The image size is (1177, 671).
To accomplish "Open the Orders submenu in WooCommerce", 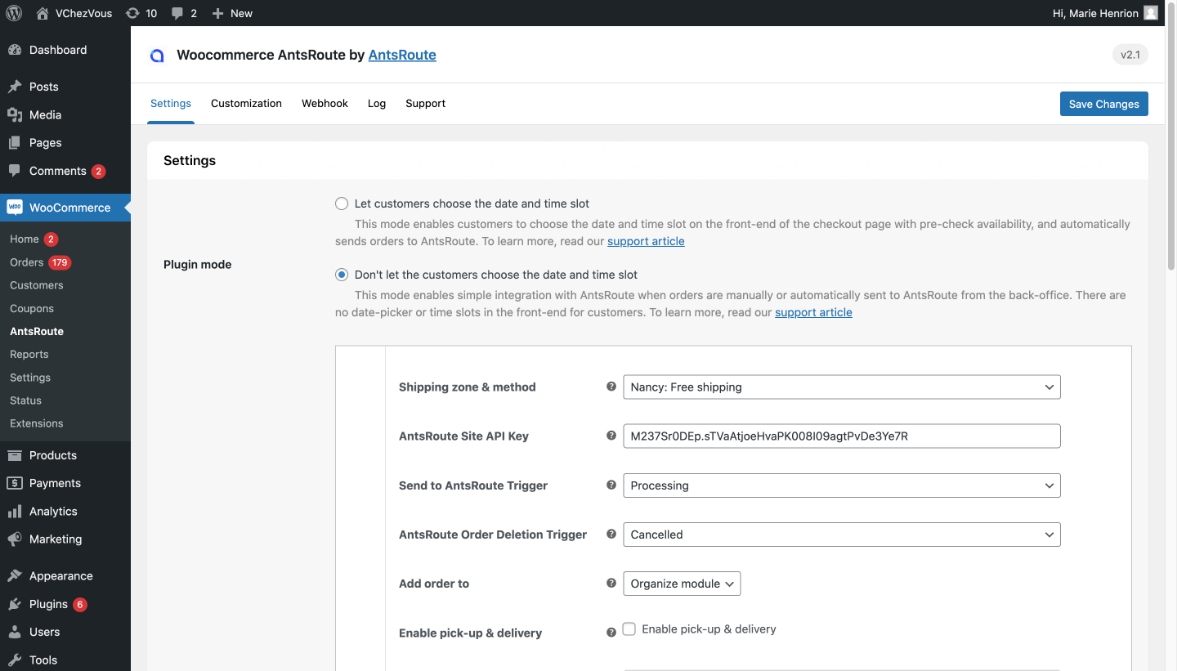I will tap(27, 262).
